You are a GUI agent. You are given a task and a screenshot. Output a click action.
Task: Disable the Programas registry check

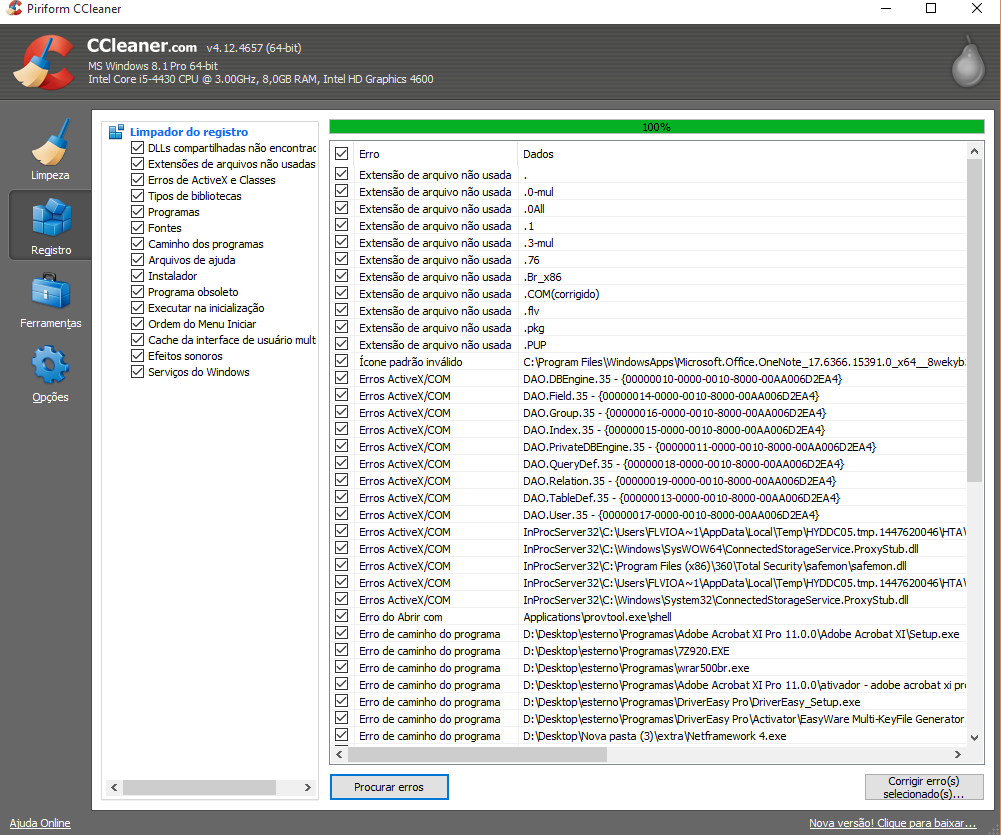(x=137, y=212)
